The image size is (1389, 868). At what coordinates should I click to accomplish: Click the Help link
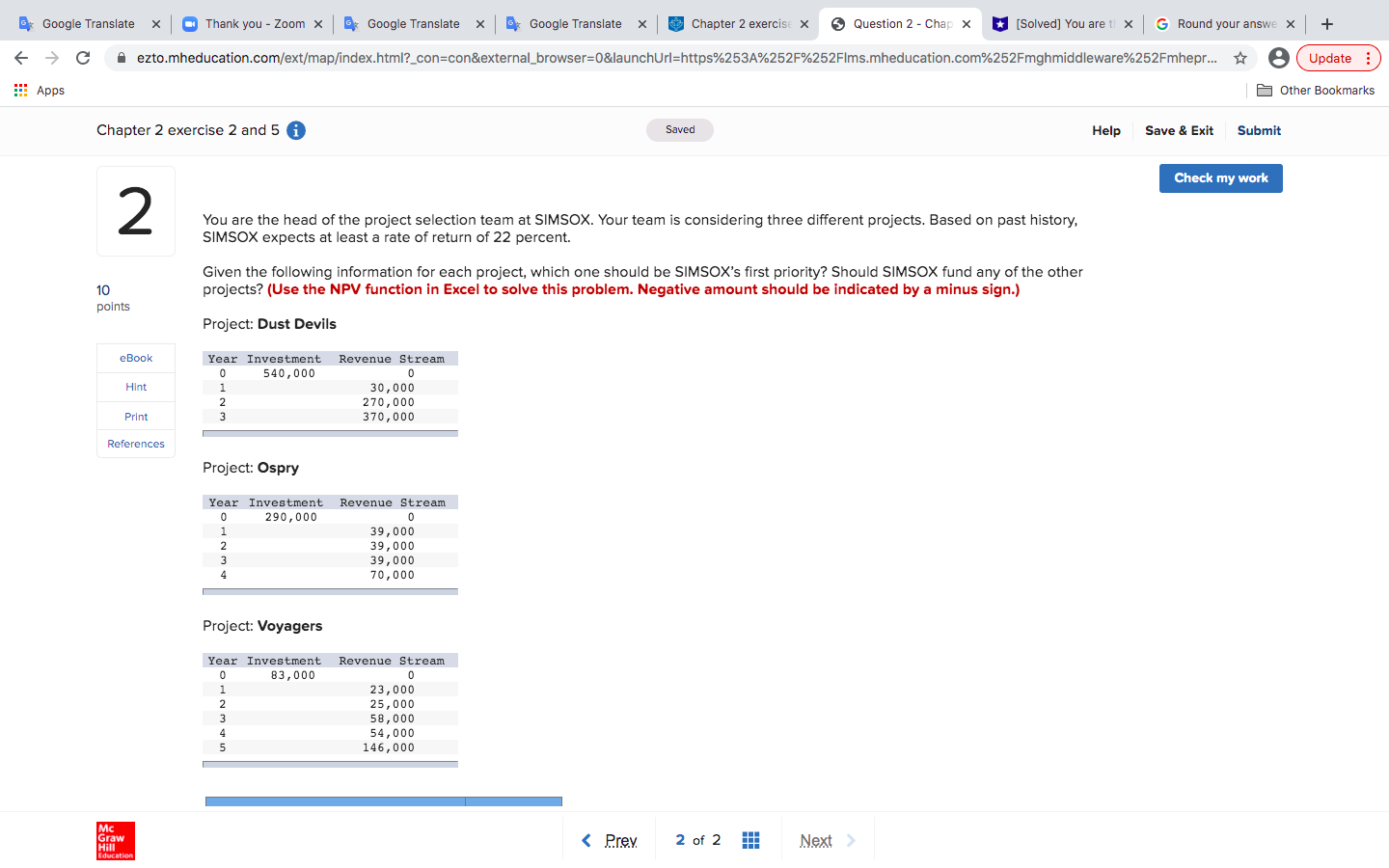point(1106,130)
